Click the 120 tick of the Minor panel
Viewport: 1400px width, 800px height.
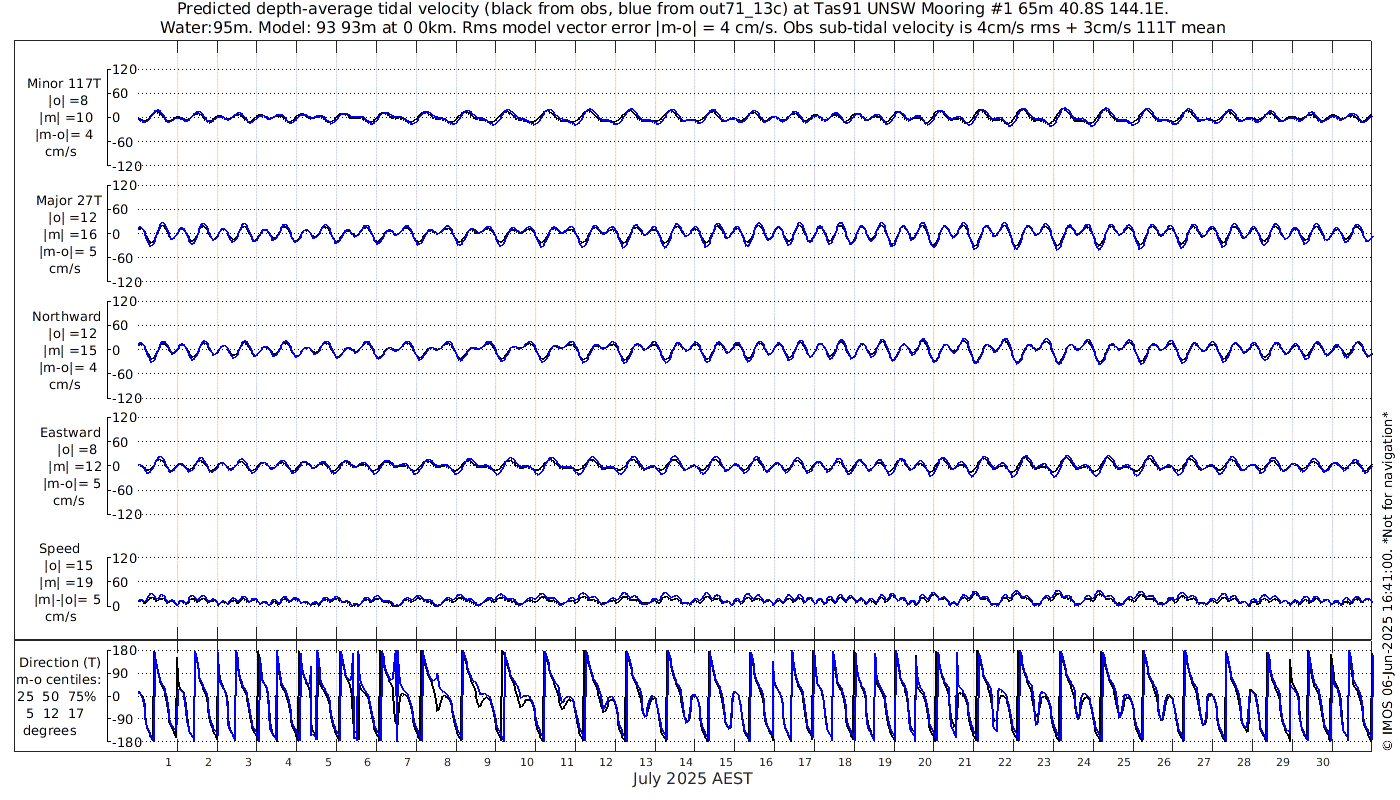click(x=122, y=70)
